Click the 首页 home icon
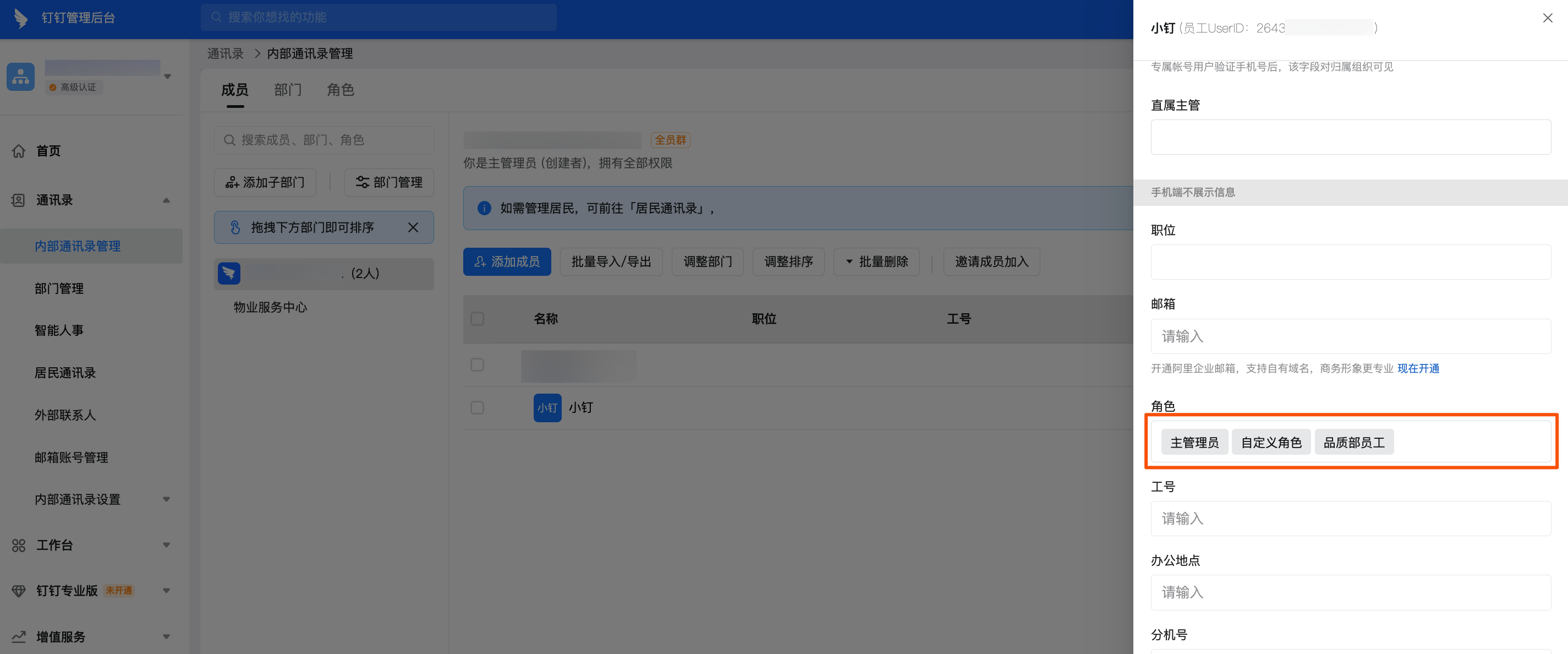 pos(19,151)
